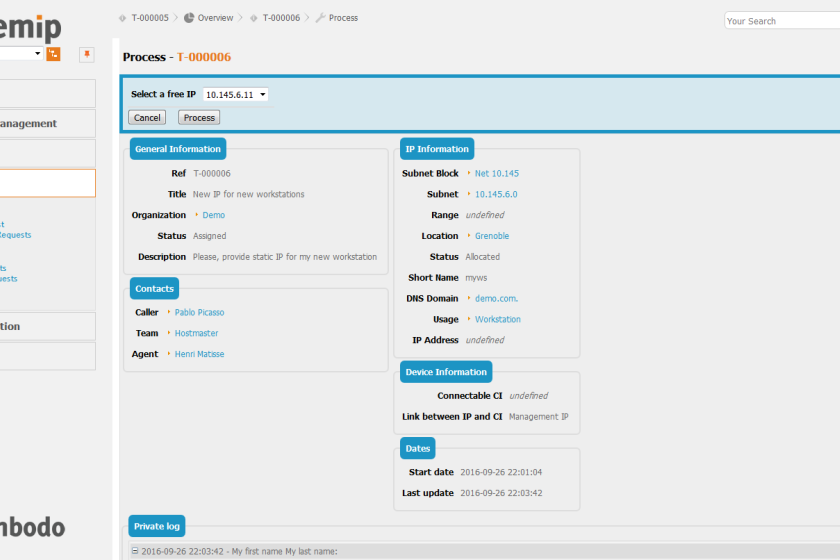Open the Hostmaster team link

point(197,333)
